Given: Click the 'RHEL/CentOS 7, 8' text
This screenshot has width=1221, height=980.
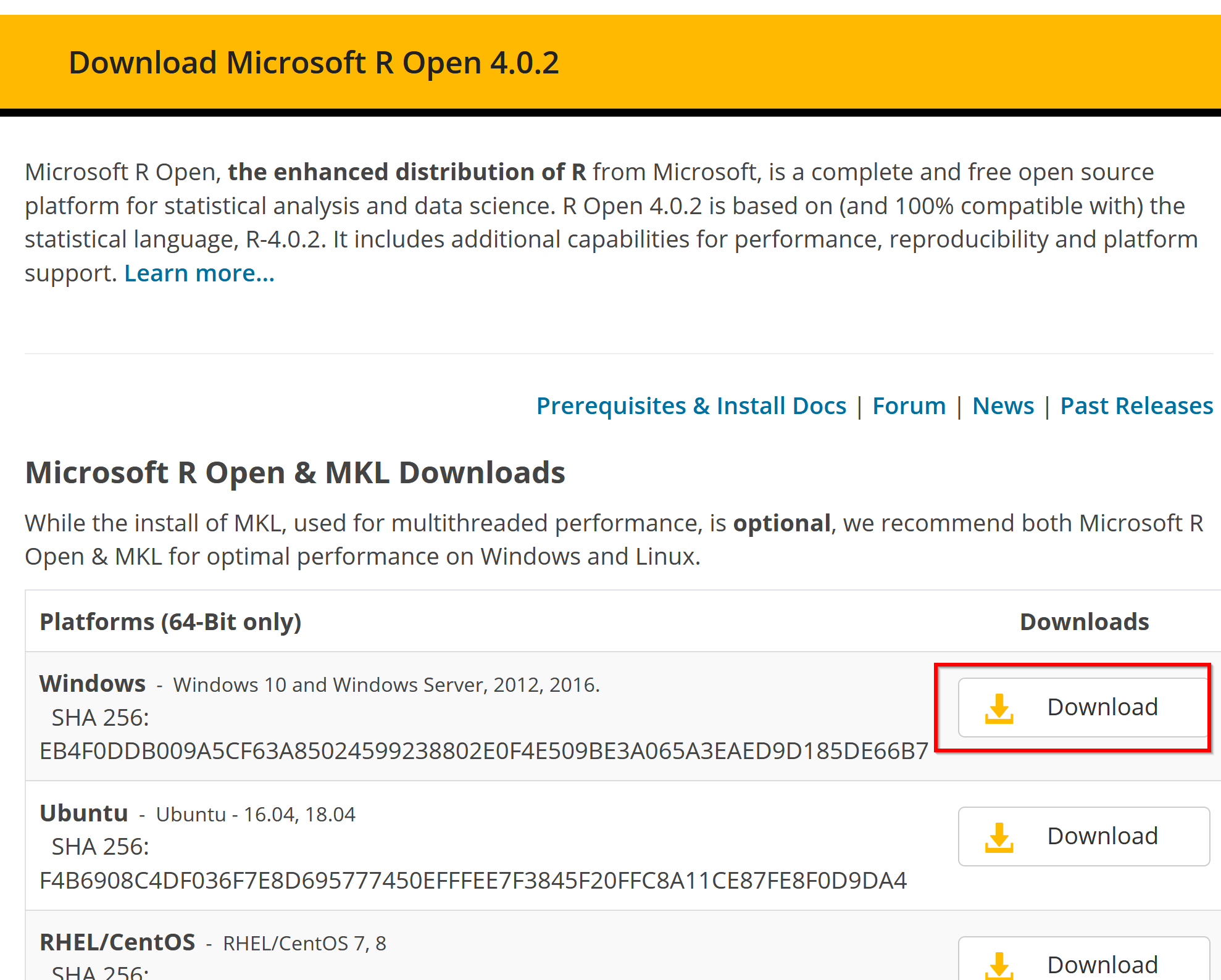Looking at the screenshot, I should point(304,944).
